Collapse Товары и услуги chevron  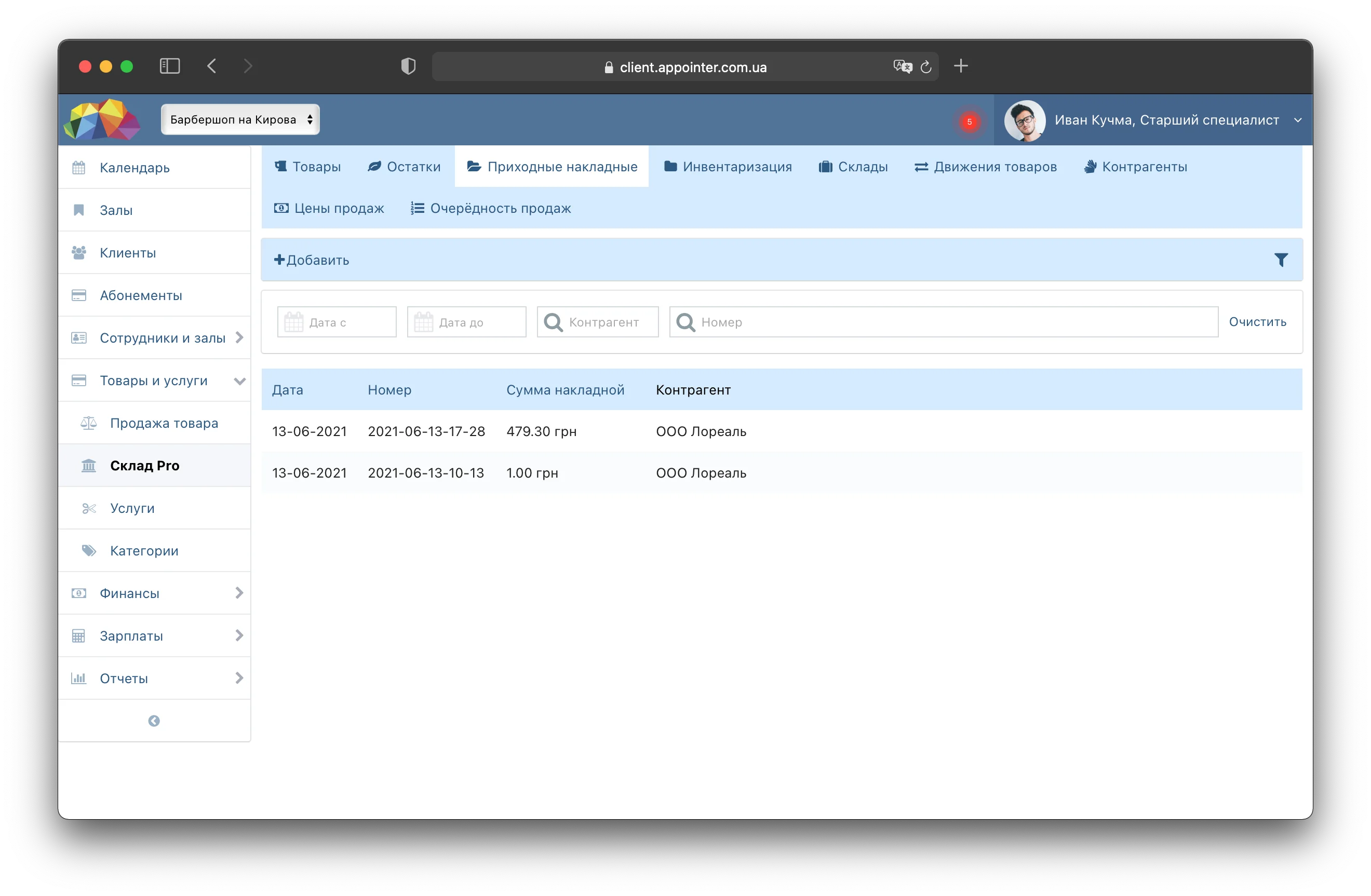click(x=239, y=381)
